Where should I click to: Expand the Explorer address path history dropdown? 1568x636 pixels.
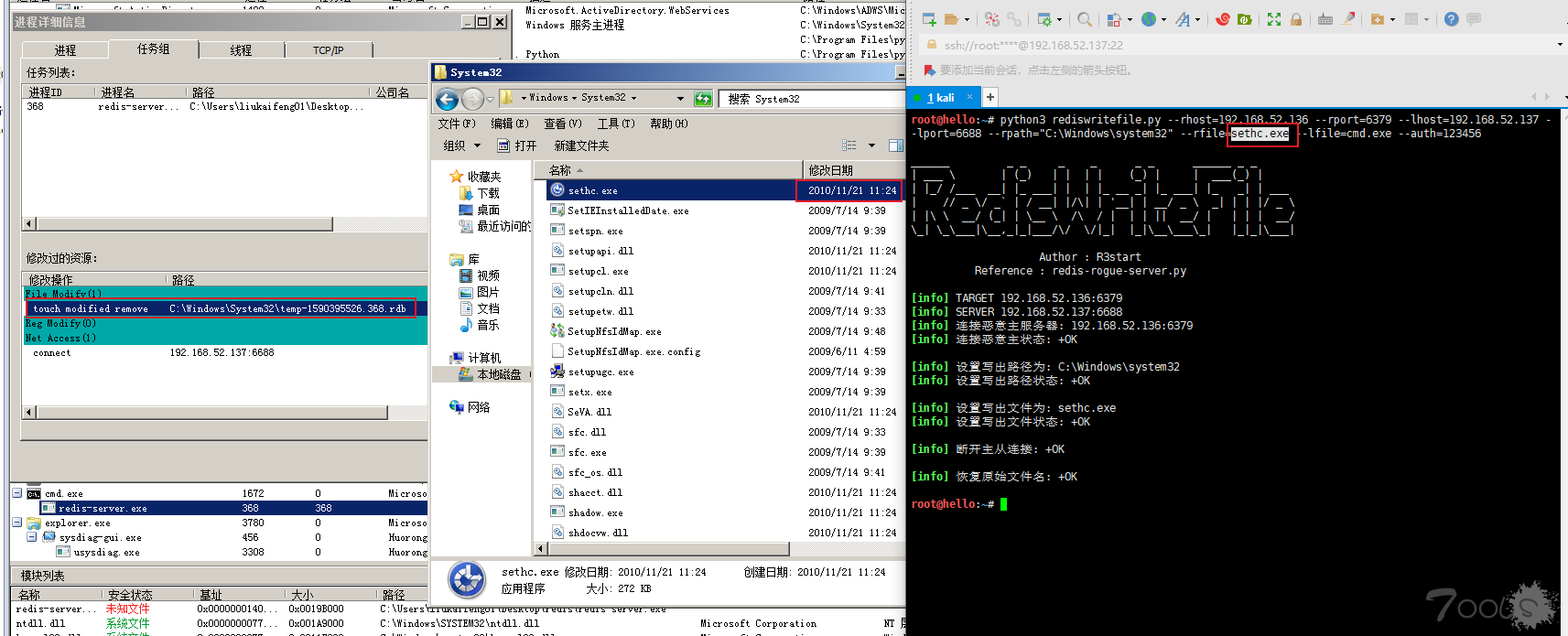pyautogui.click(x=680, y=98)
